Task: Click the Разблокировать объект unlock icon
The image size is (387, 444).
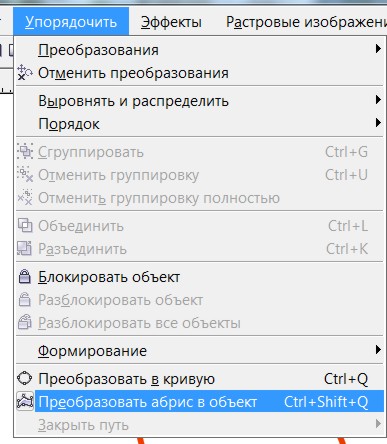Action: point(25,300)
